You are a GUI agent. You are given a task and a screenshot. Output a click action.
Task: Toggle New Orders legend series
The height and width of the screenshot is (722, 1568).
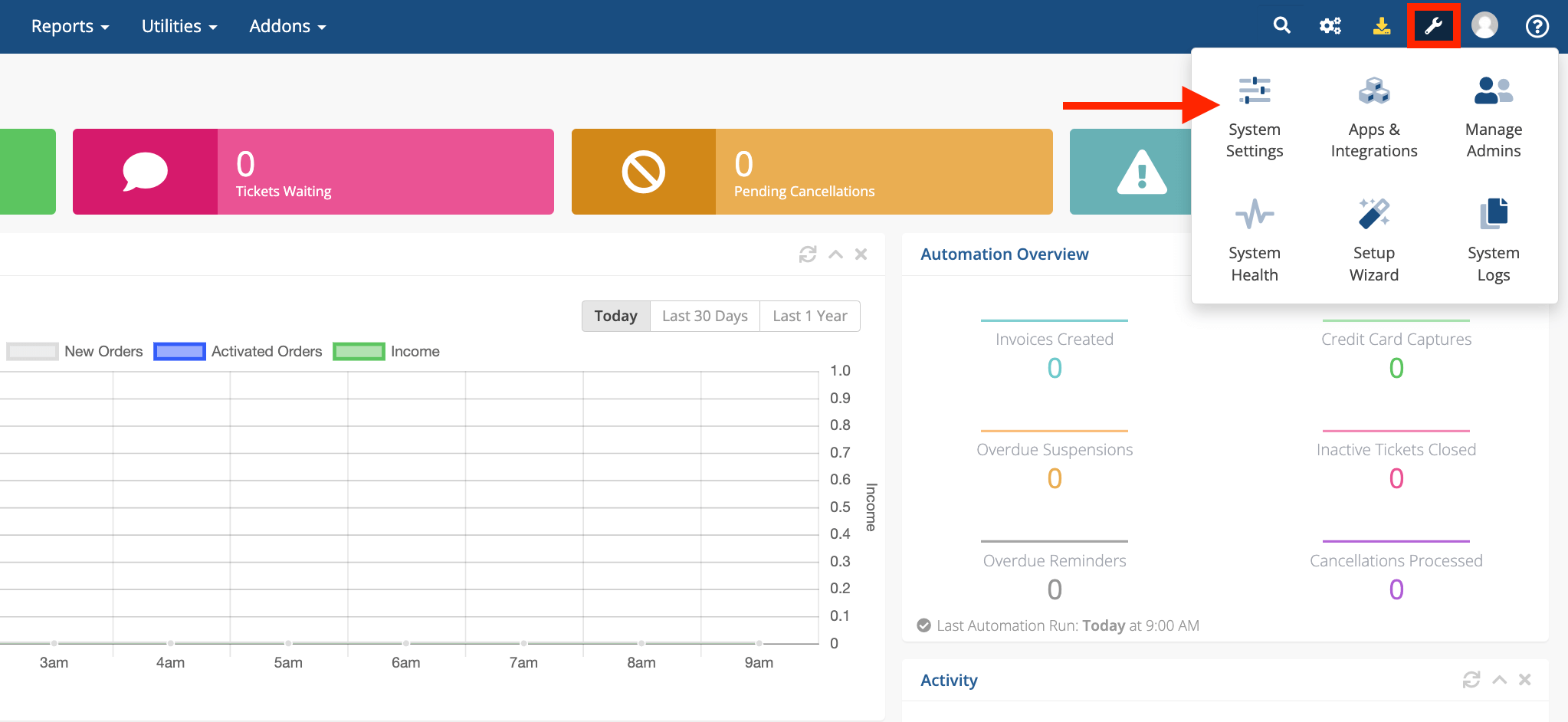pos(75,351)
